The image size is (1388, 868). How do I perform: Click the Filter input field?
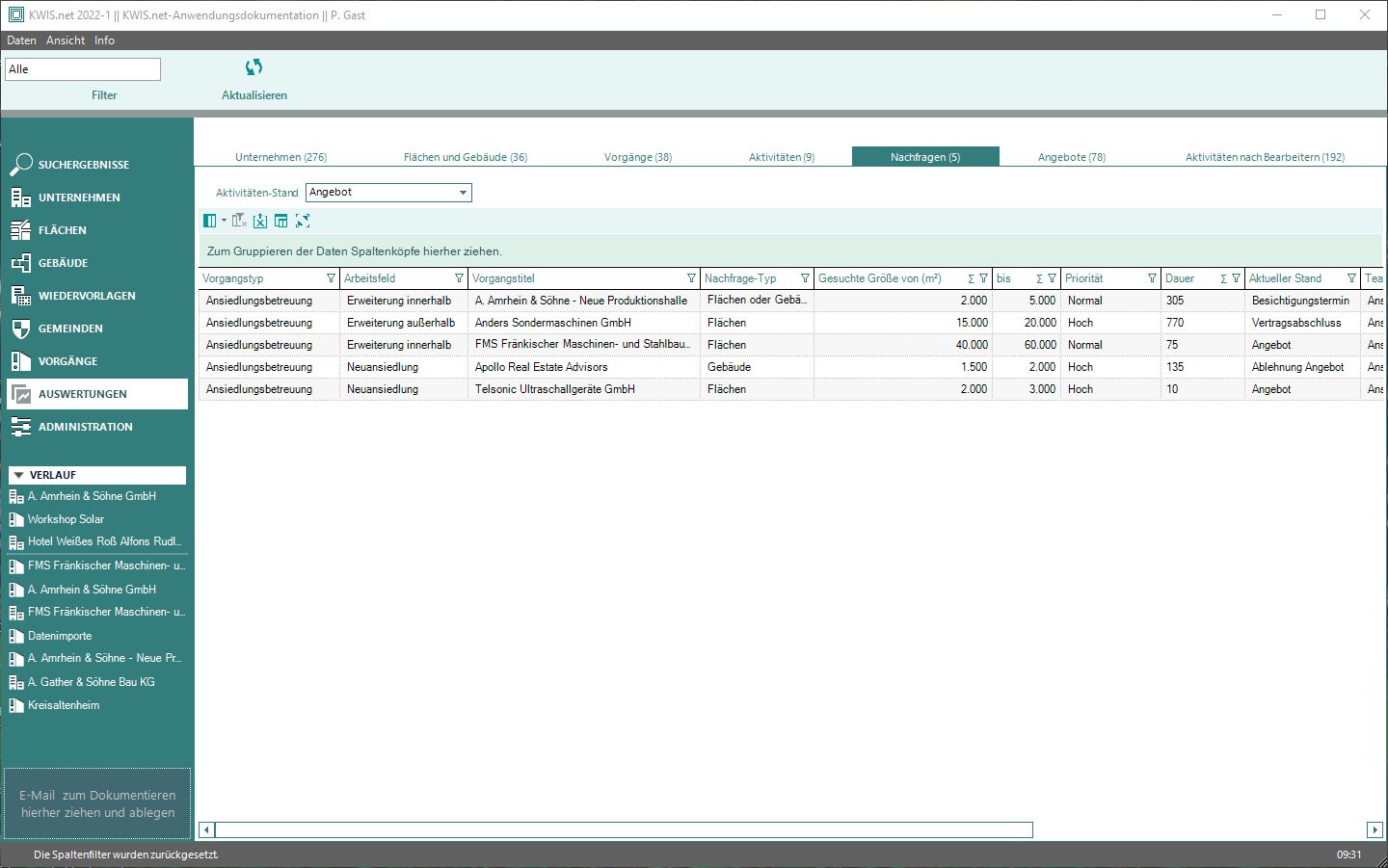coord(83,69)
